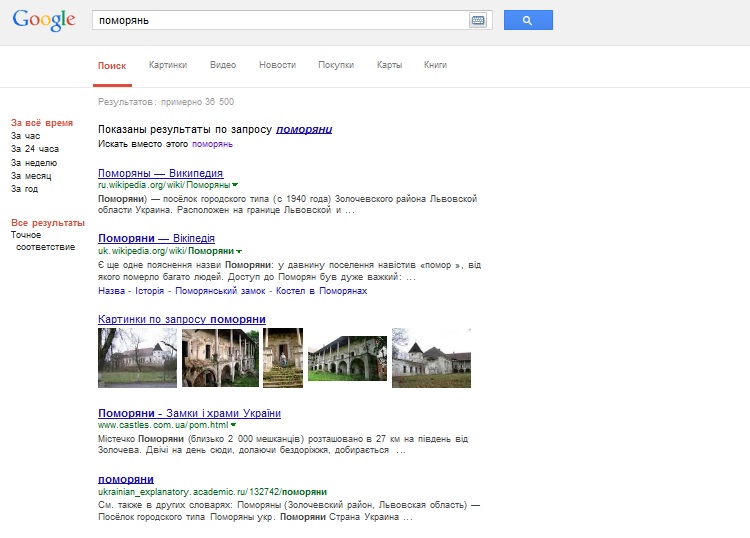Open the on-screen keyboard icon
Viewport: 750px width, 538px height.
point(478,20)
